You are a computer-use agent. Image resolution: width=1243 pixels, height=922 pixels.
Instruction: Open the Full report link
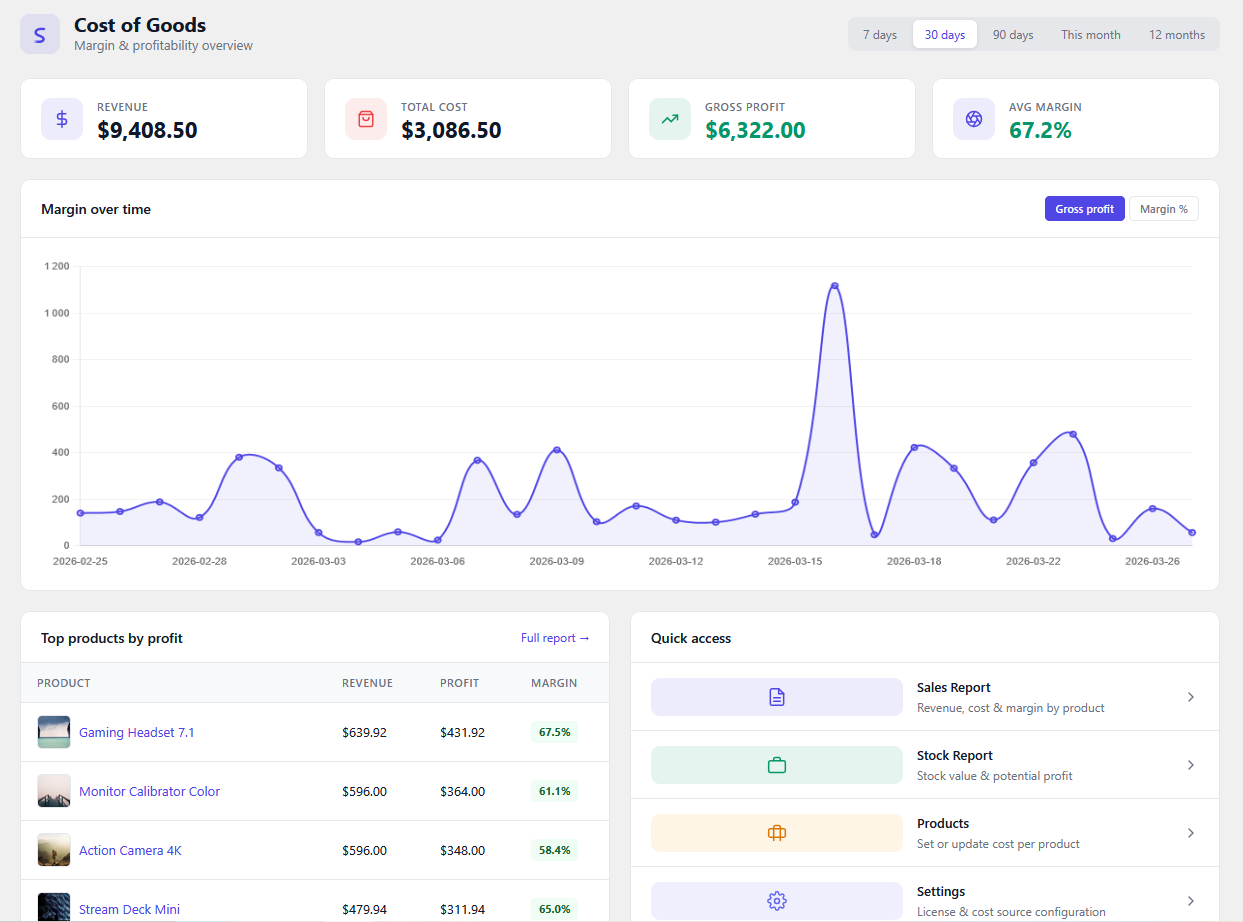tap(555, 637)
